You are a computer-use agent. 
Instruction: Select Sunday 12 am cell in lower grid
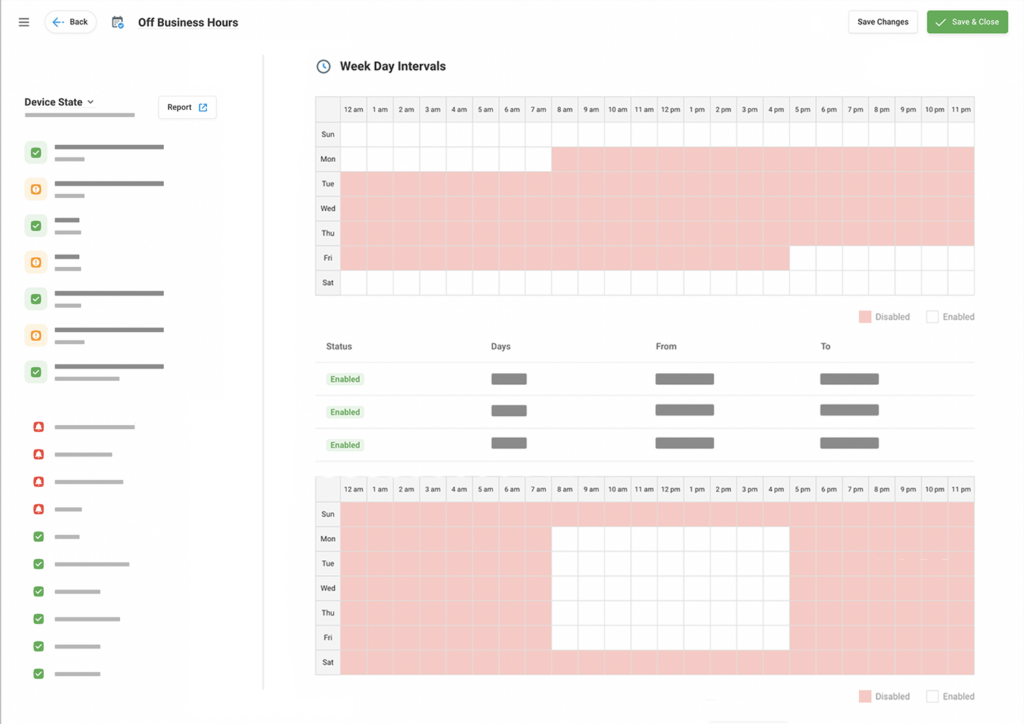tap(353, 514)
